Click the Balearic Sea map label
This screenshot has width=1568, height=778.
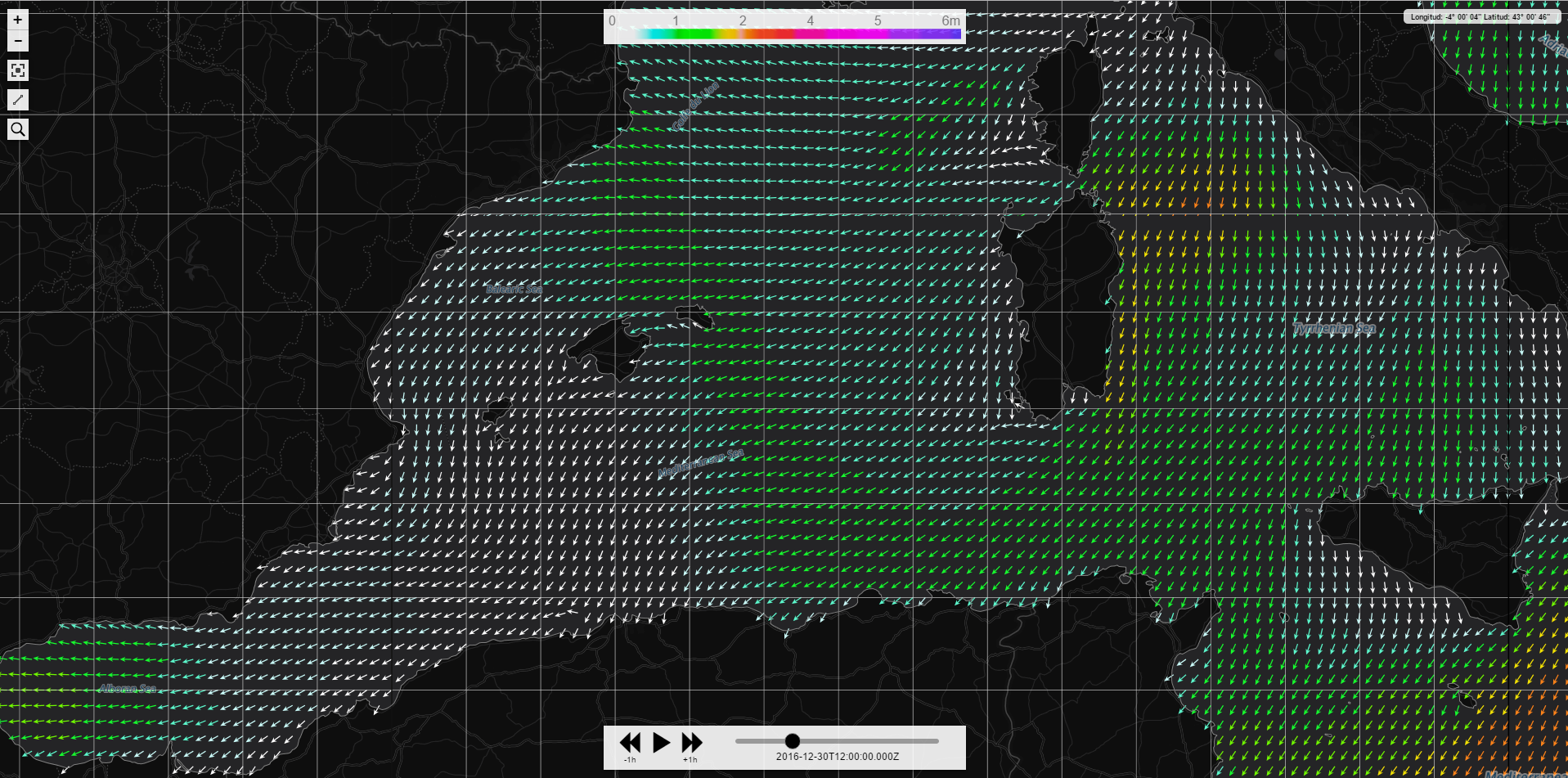coord(514,289)
